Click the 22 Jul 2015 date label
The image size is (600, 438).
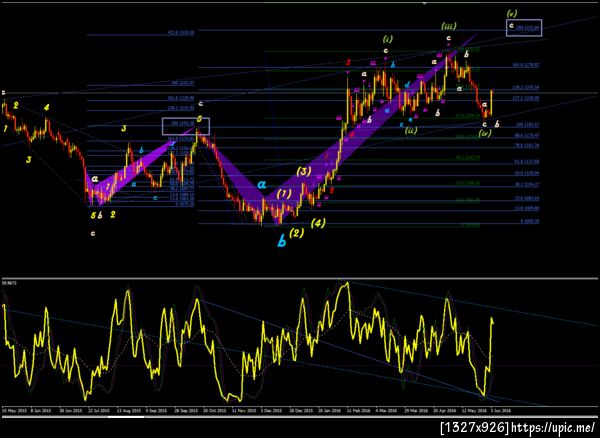click(99, 410)
